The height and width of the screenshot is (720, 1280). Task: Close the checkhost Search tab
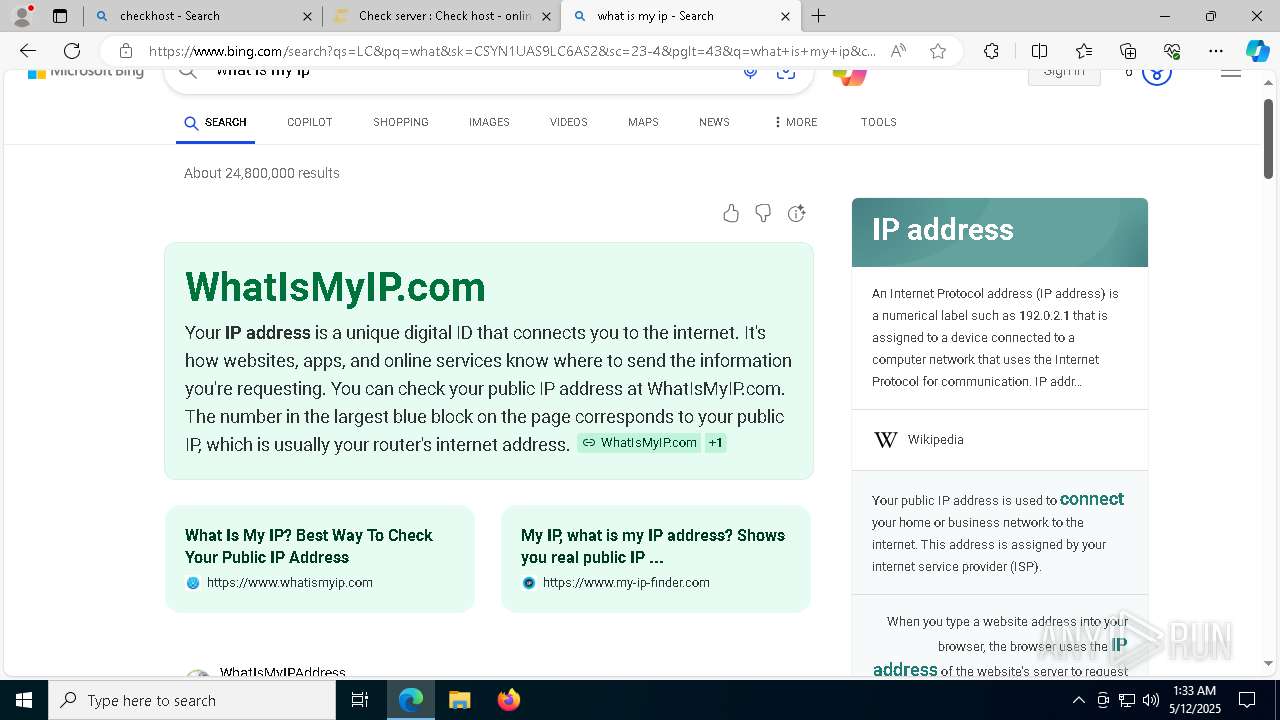point(307,16)
